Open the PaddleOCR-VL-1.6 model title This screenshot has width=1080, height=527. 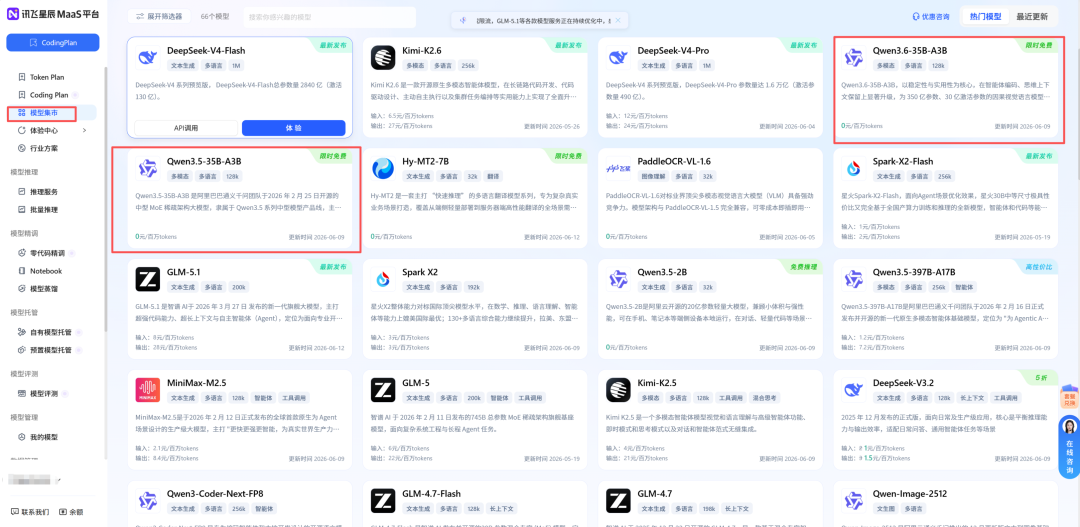[674, 161]
